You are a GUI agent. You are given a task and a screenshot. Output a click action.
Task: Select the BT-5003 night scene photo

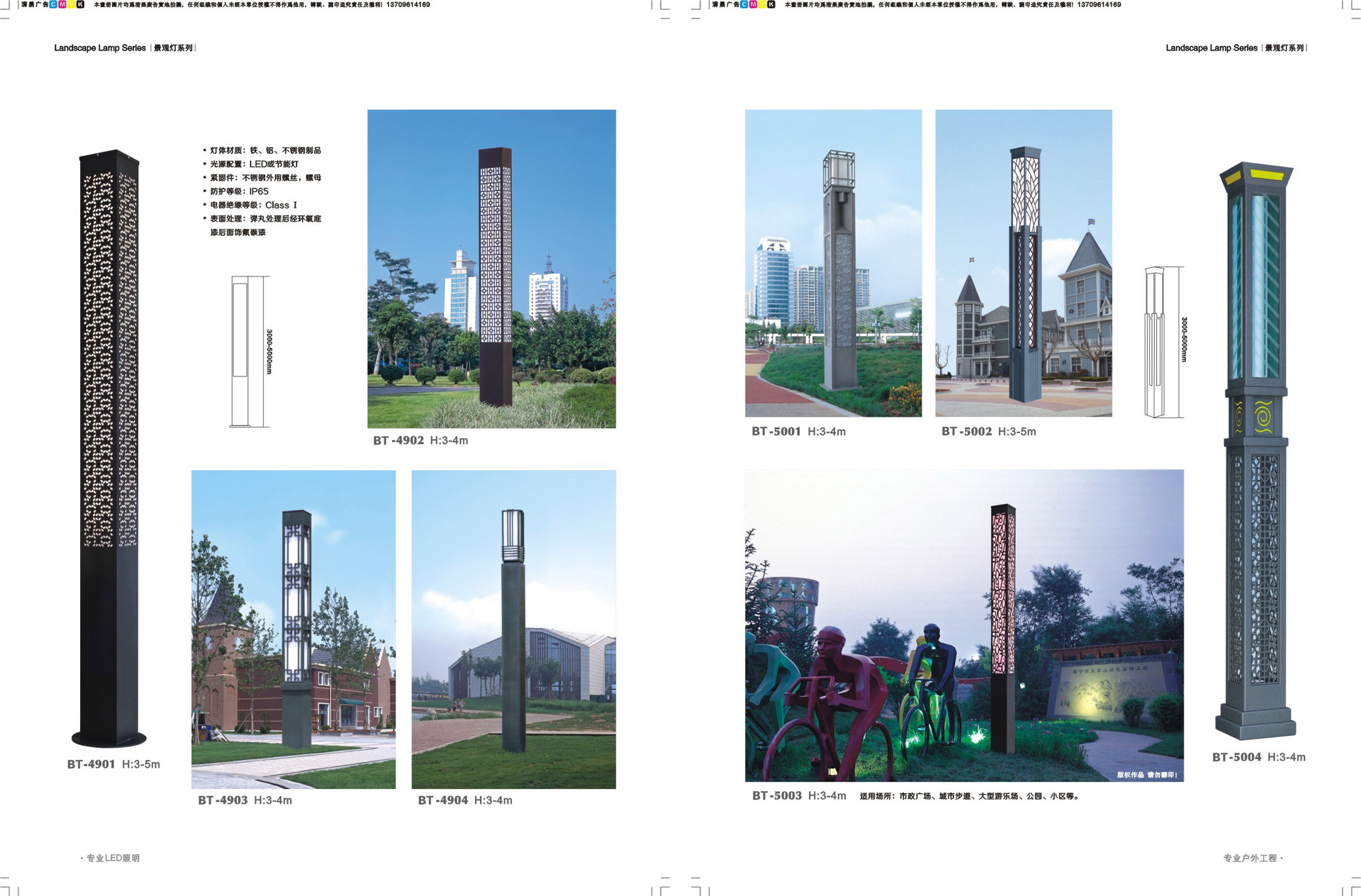click(x=964, y=625)
